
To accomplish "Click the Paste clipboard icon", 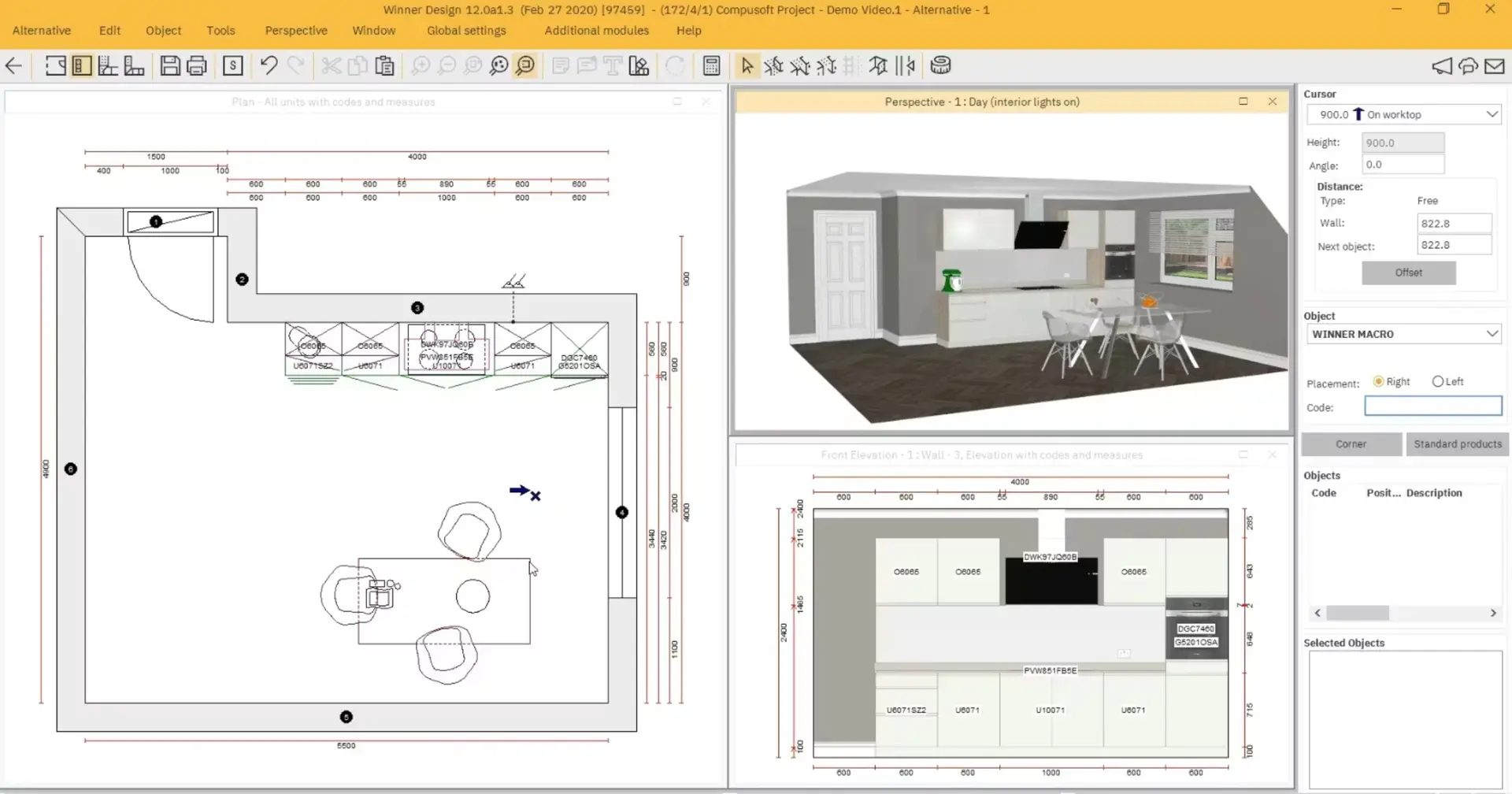I will 384,65.
